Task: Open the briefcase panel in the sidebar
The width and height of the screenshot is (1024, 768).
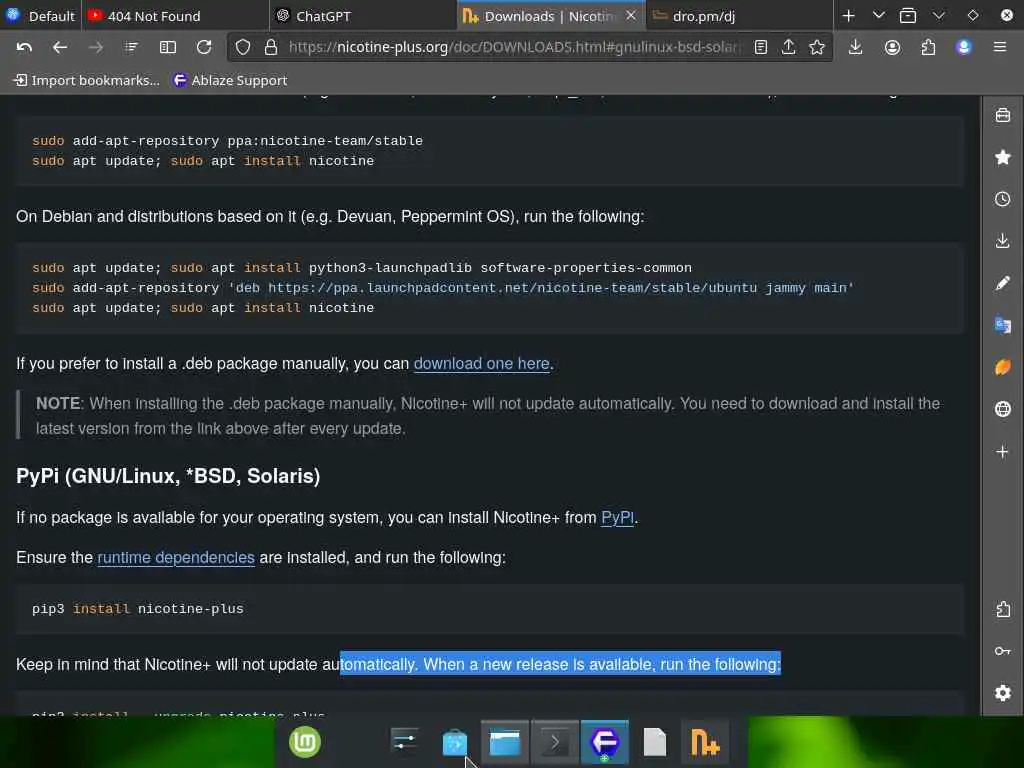Action: click(x=1002, y=116)
